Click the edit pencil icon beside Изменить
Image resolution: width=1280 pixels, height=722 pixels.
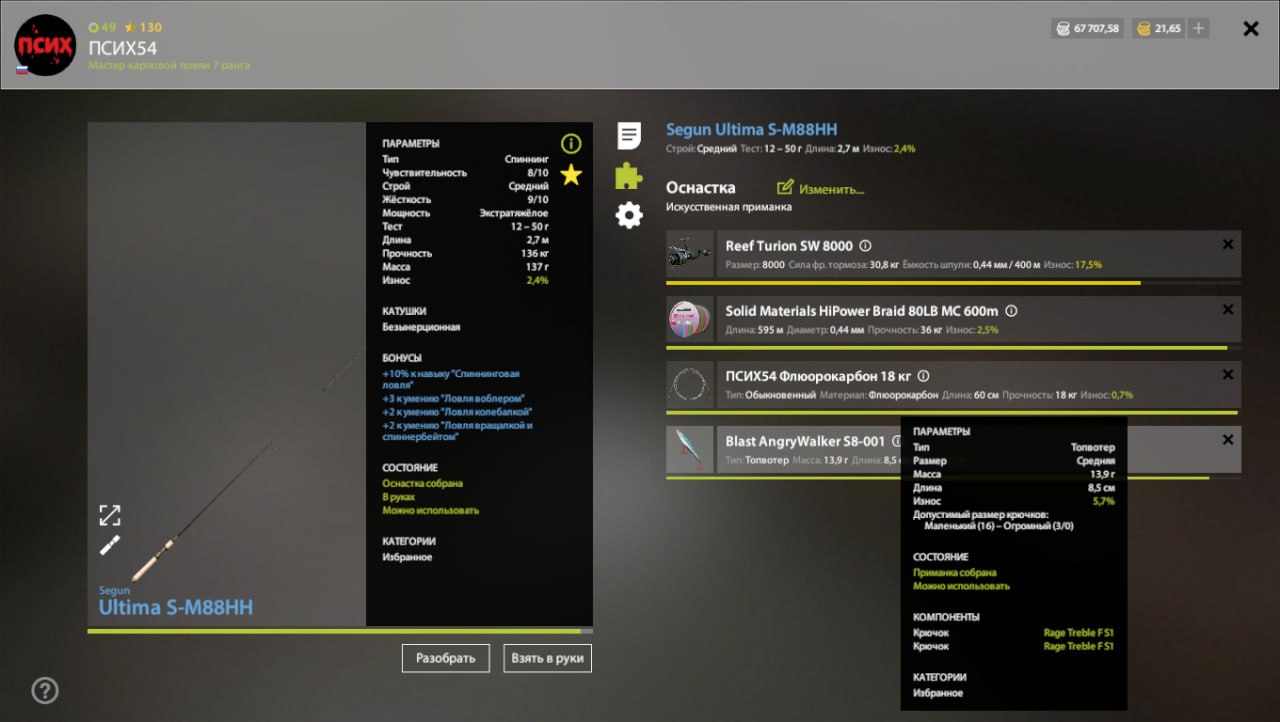click(x=785, y=187)
